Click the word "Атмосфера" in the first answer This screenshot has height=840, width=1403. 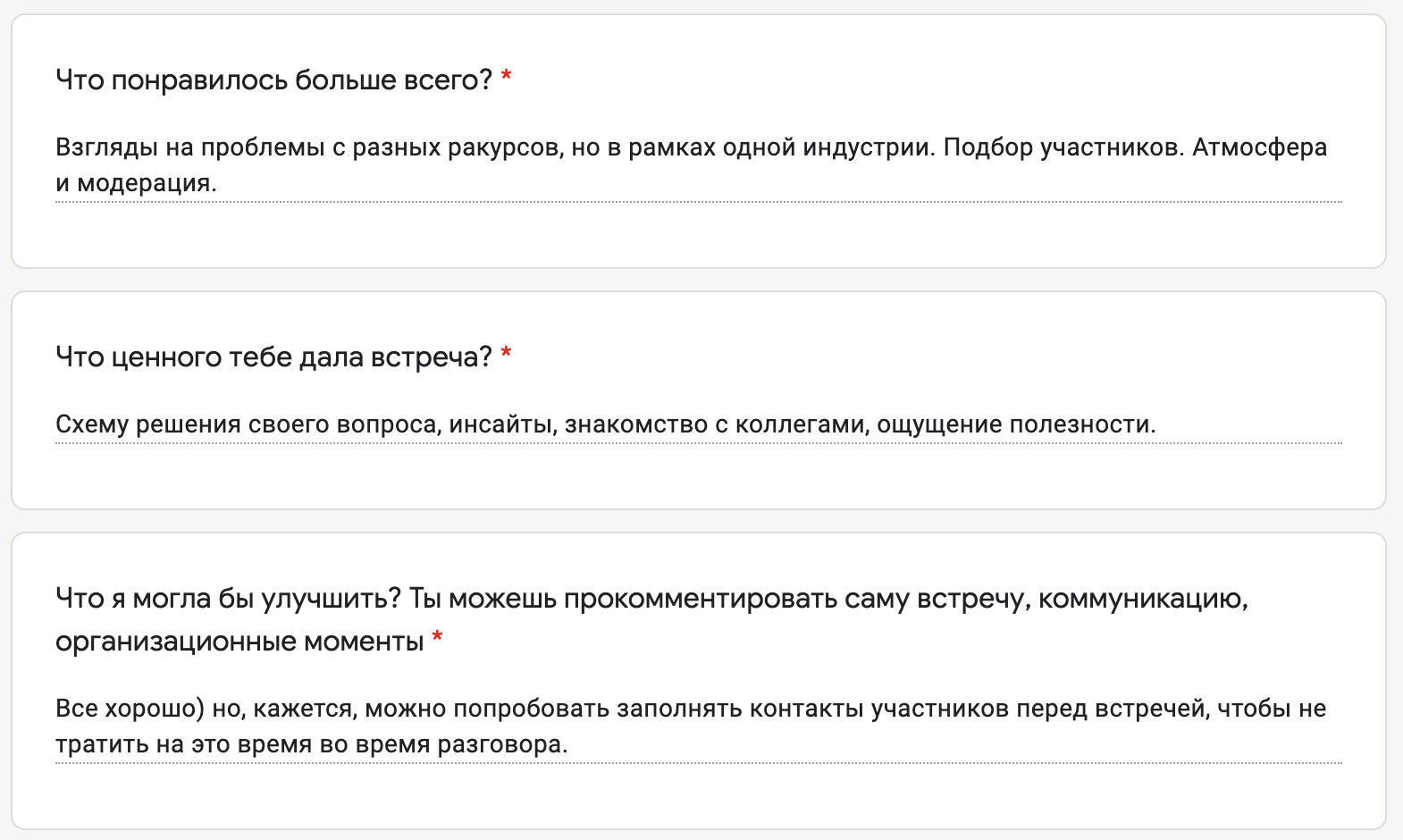click(1259, 147)
